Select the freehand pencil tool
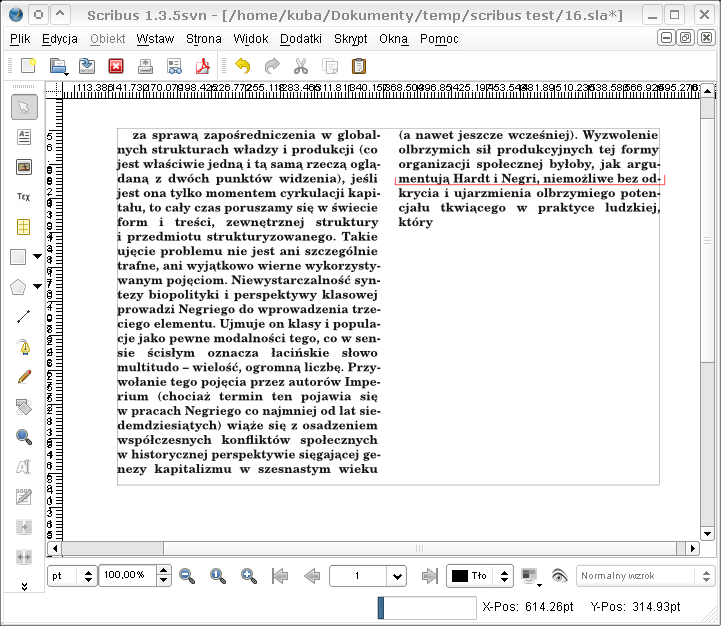Image resolution: width=721 pixels, height=626 pixels. tap(24, 377)
